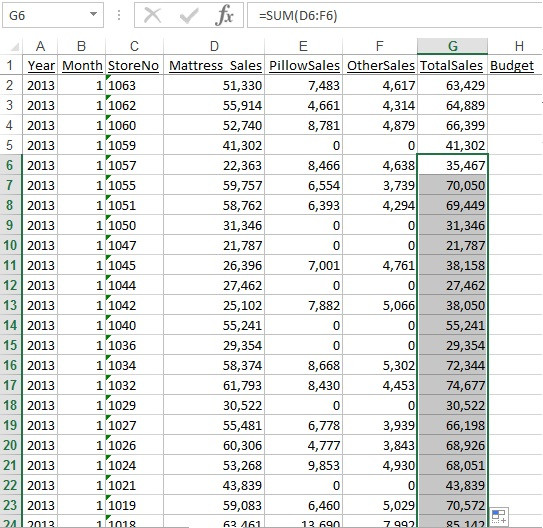Select column G header
This screenshot has width=543, height=528.
pyautogui.click(x=453, y=46)
